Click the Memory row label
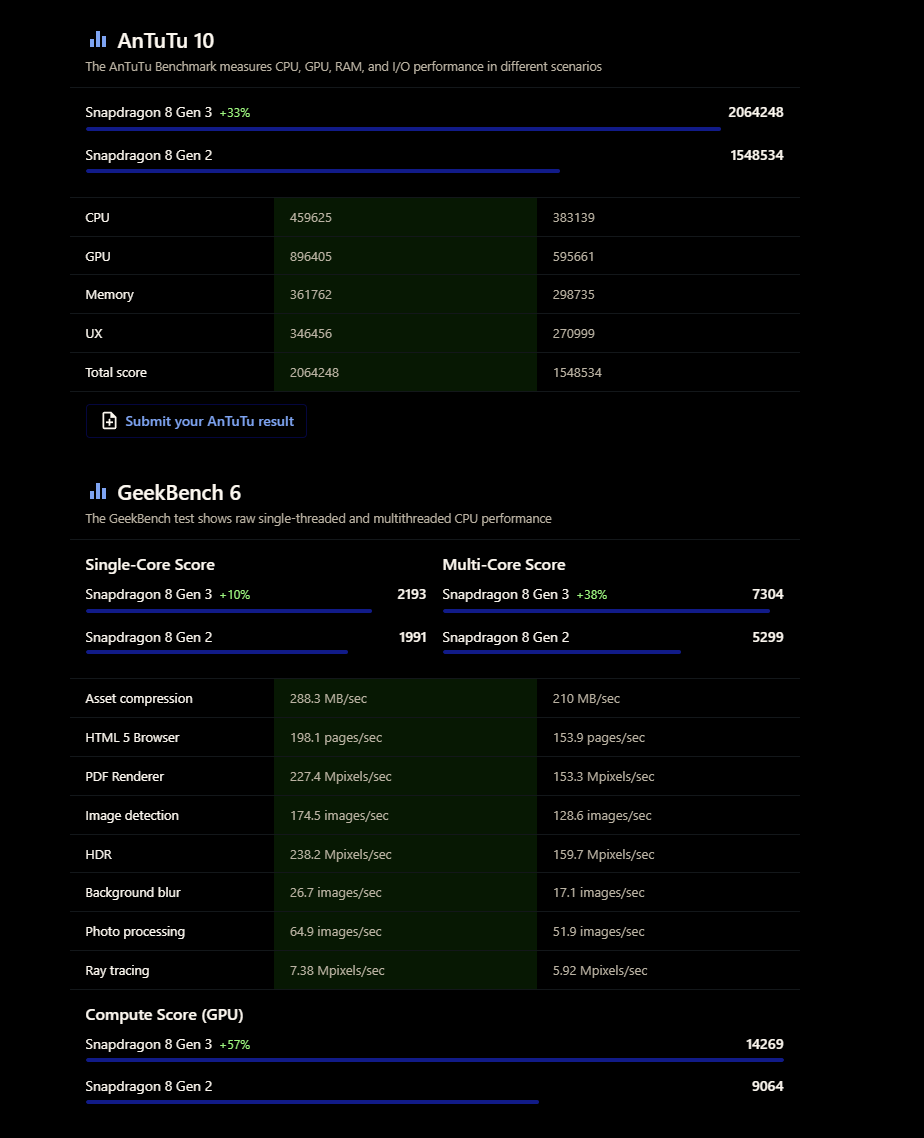The height and width of the screenshot is (1138, 924). pyautogui.click(x=110, y=294)
